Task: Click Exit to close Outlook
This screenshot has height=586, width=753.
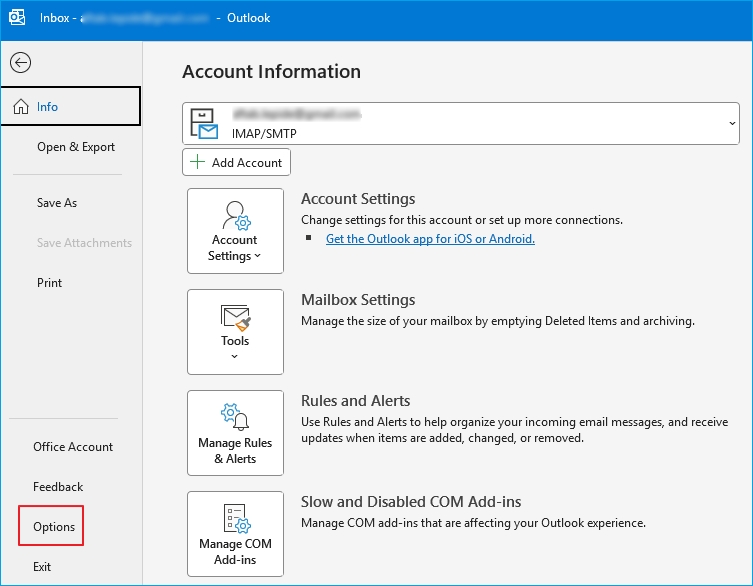Action: 42,567
